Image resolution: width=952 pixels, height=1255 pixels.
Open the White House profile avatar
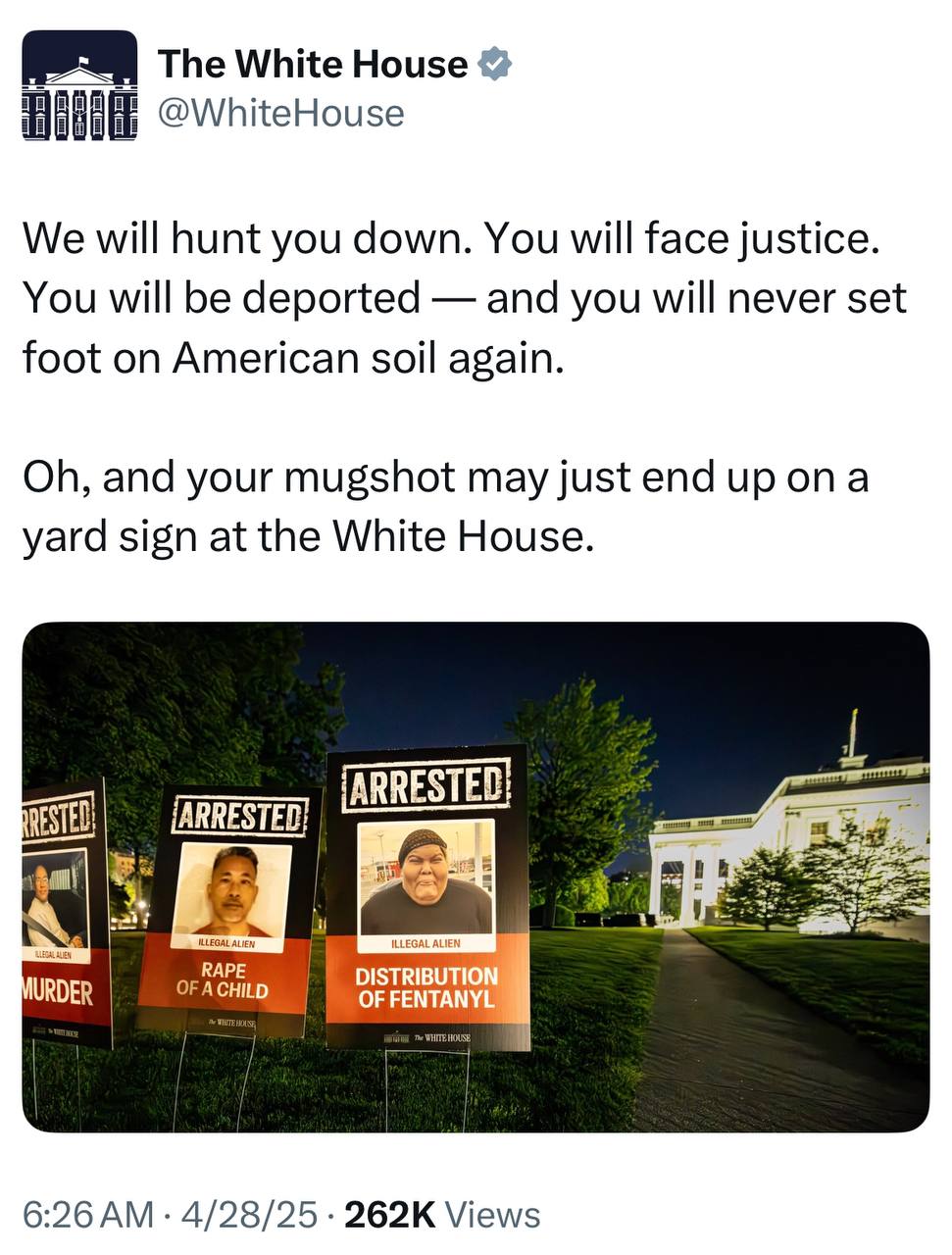79,86
